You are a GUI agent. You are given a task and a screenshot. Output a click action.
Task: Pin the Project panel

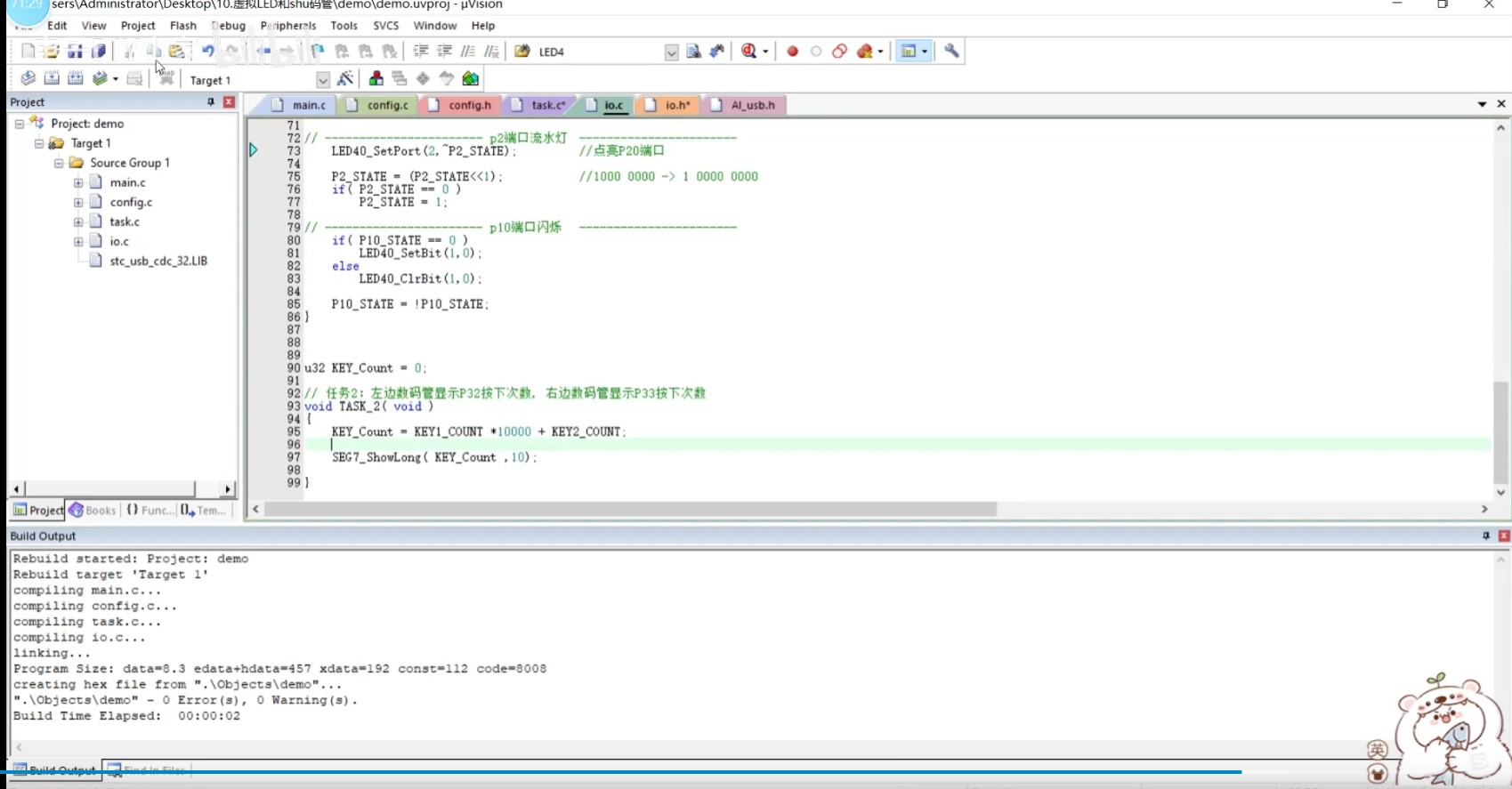[x=211, y=102]
